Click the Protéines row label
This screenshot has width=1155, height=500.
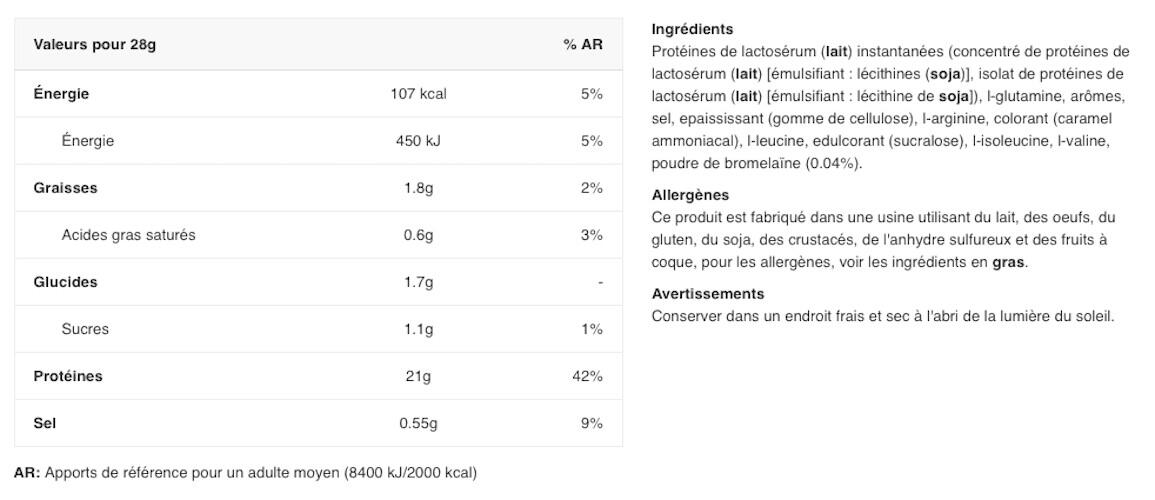click(68, 376)
